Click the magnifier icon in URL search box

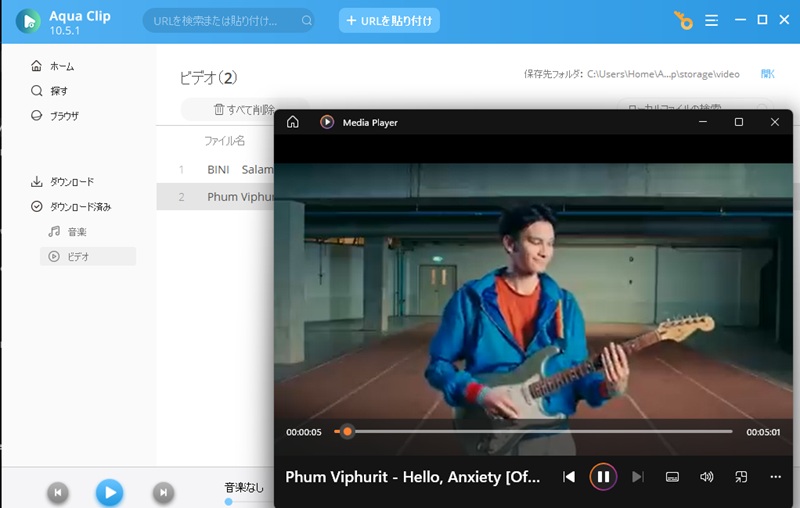pos(307,20)
